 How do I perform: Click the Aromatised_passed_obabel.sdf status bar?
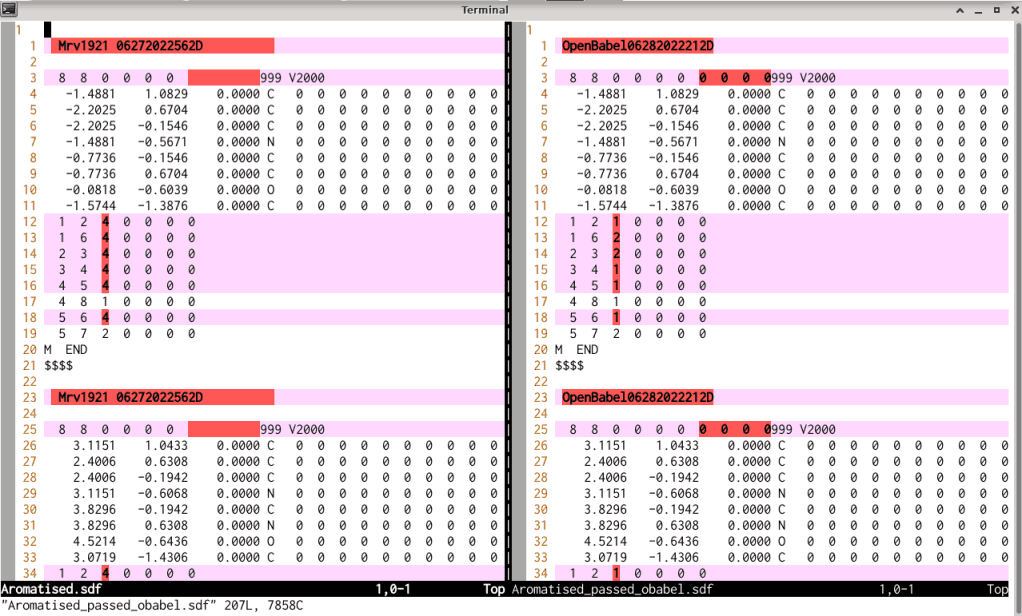pyautogui.click(x=760, y=590)
